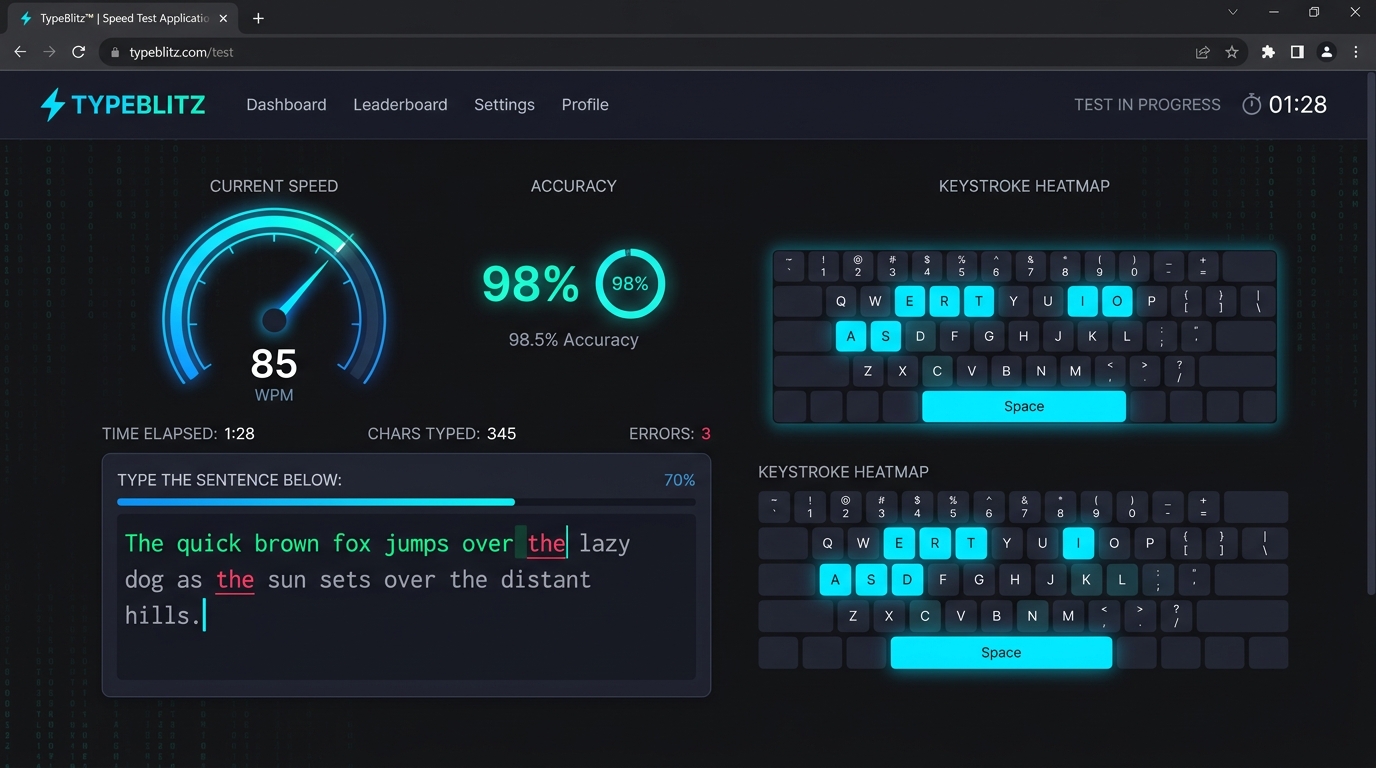1376x768 pixels.
Task: Open the Dashboard page
Action: (x=286, y=104)
